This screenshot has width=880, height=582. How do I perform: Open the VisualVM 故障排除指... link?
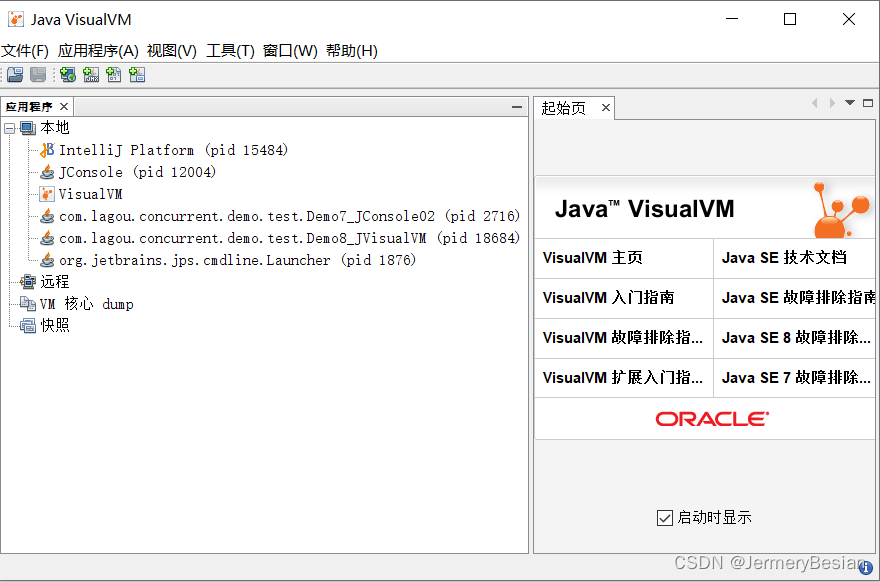point(622,338)
